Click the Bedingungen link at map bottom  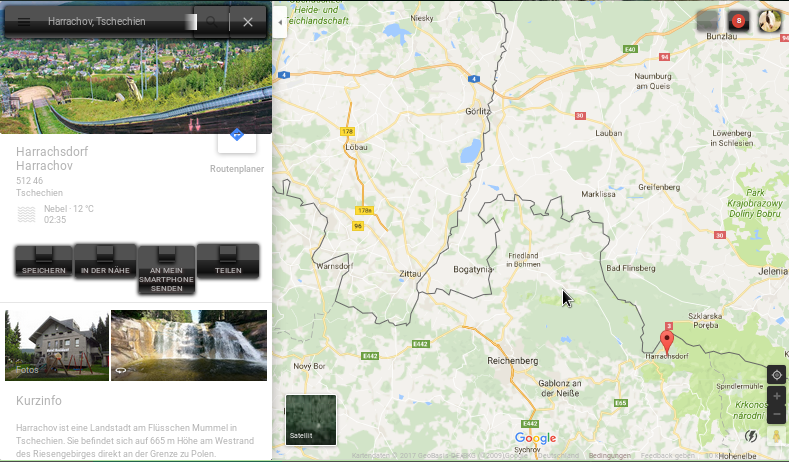(609, 455)
